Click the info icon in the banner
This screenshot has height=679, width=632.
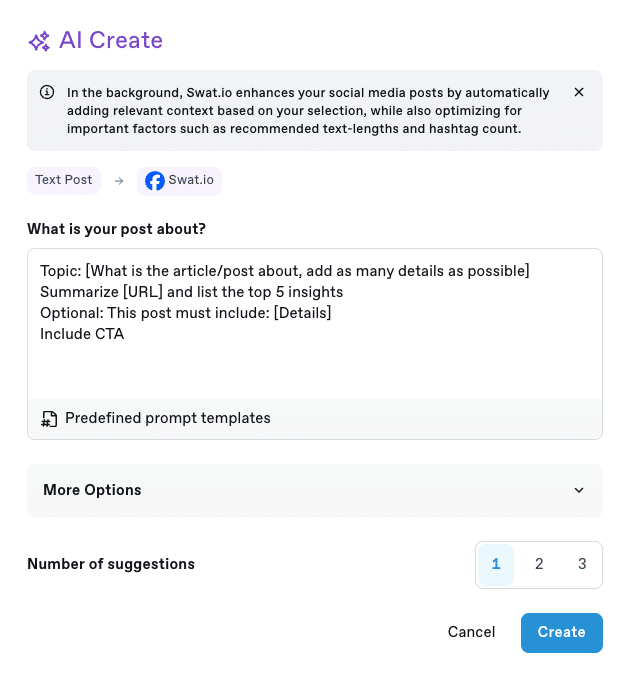[x=47, y=92]
